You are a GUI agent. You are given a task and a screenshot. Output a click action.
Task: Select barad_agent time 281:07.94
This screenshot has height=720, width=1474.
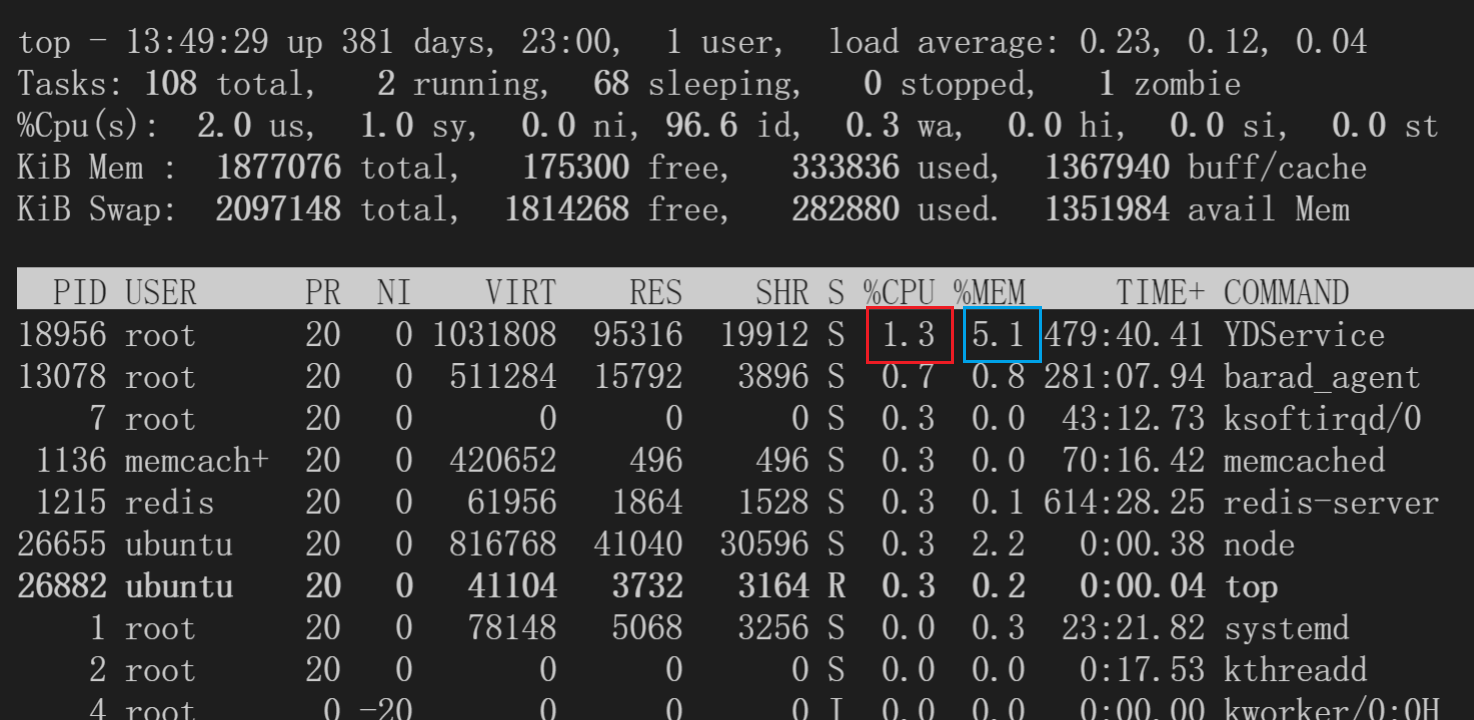1124,377
